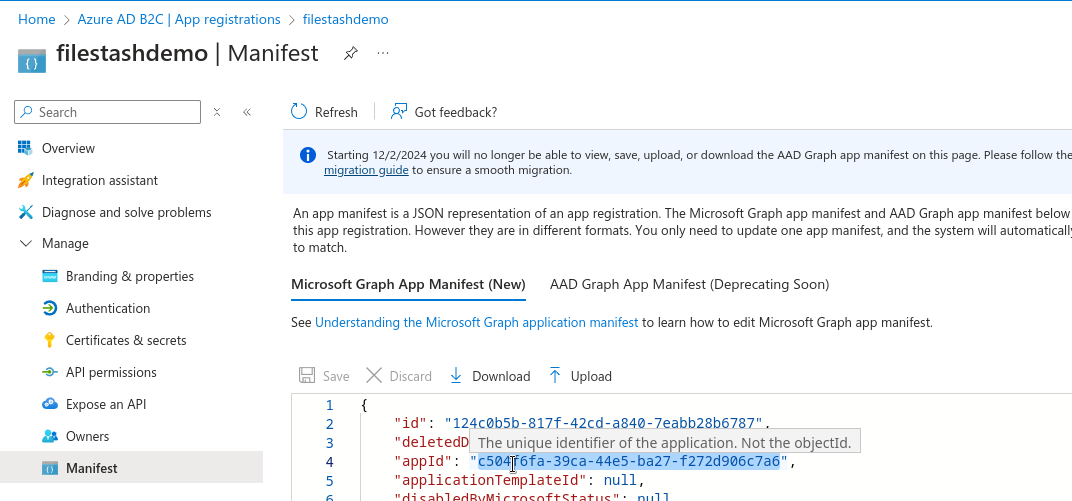This screenshot has height=501, width=1072.
Task: Click the Download arrow icon
Action: click(x=456, y=375)
